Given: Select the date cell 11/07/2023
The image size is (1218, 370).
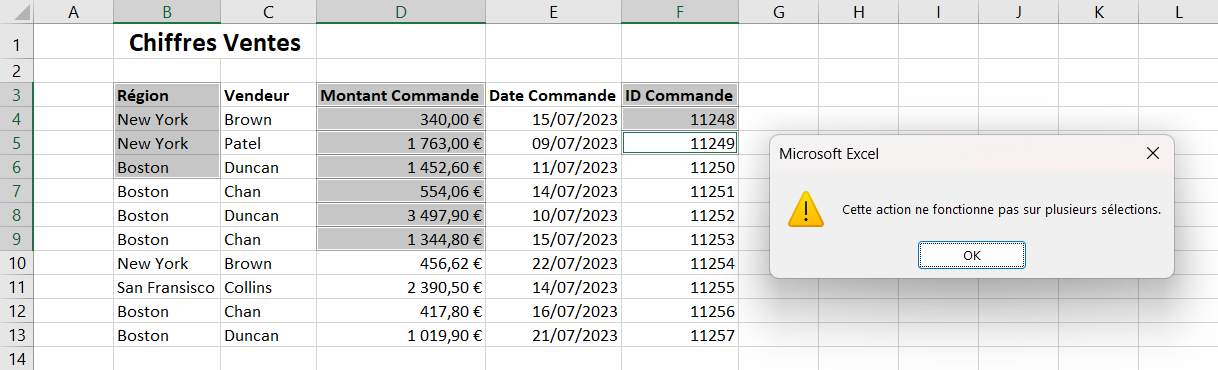Looking at the screenshot, I should point(553,167).
